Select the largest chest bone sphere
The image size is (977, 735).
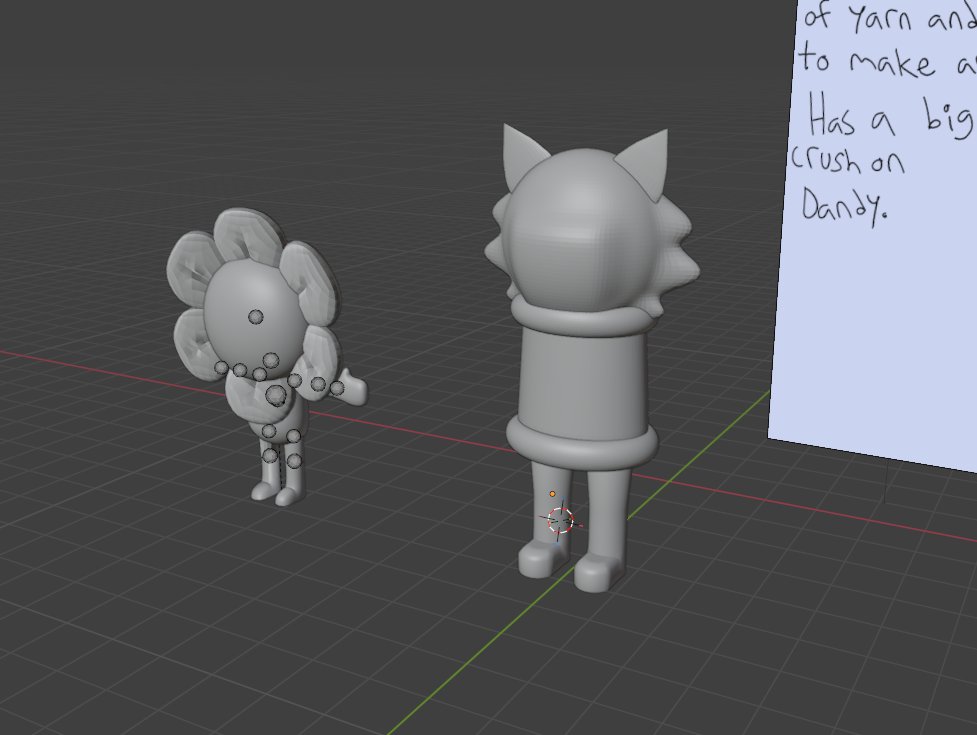[x=275, y=394]
